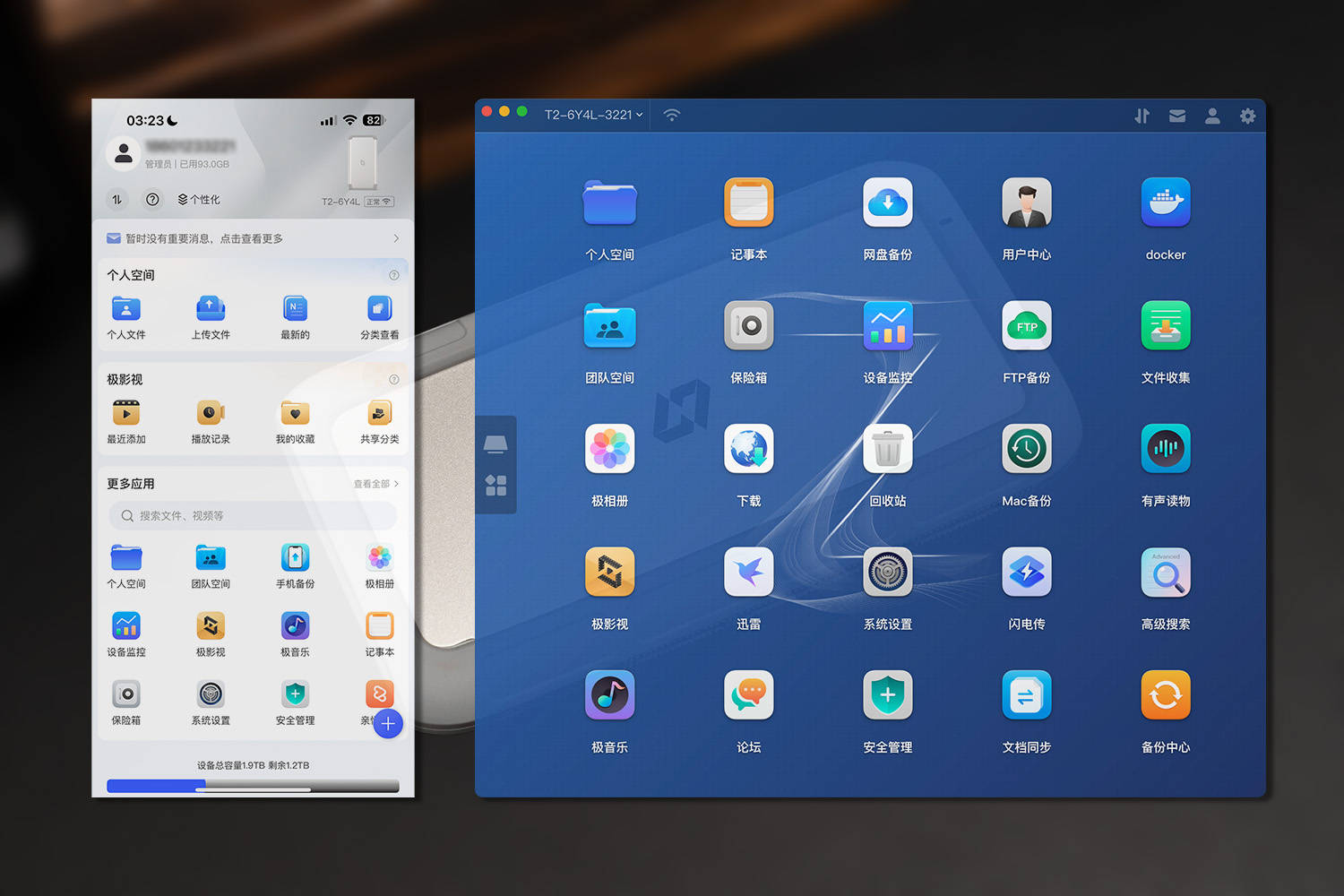This screenshot has width=1344, height=896.
Task: Open 个人空间 in the desktop window
Action: pos(609,202)
